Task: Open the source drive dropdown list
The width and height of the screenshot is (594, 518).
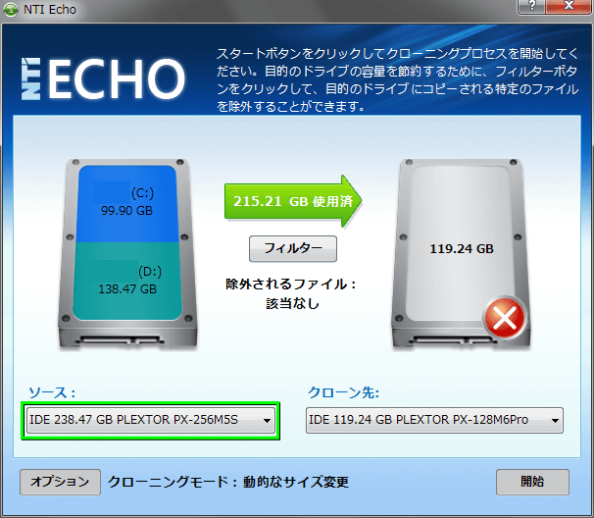Action: tap(150, 420)
